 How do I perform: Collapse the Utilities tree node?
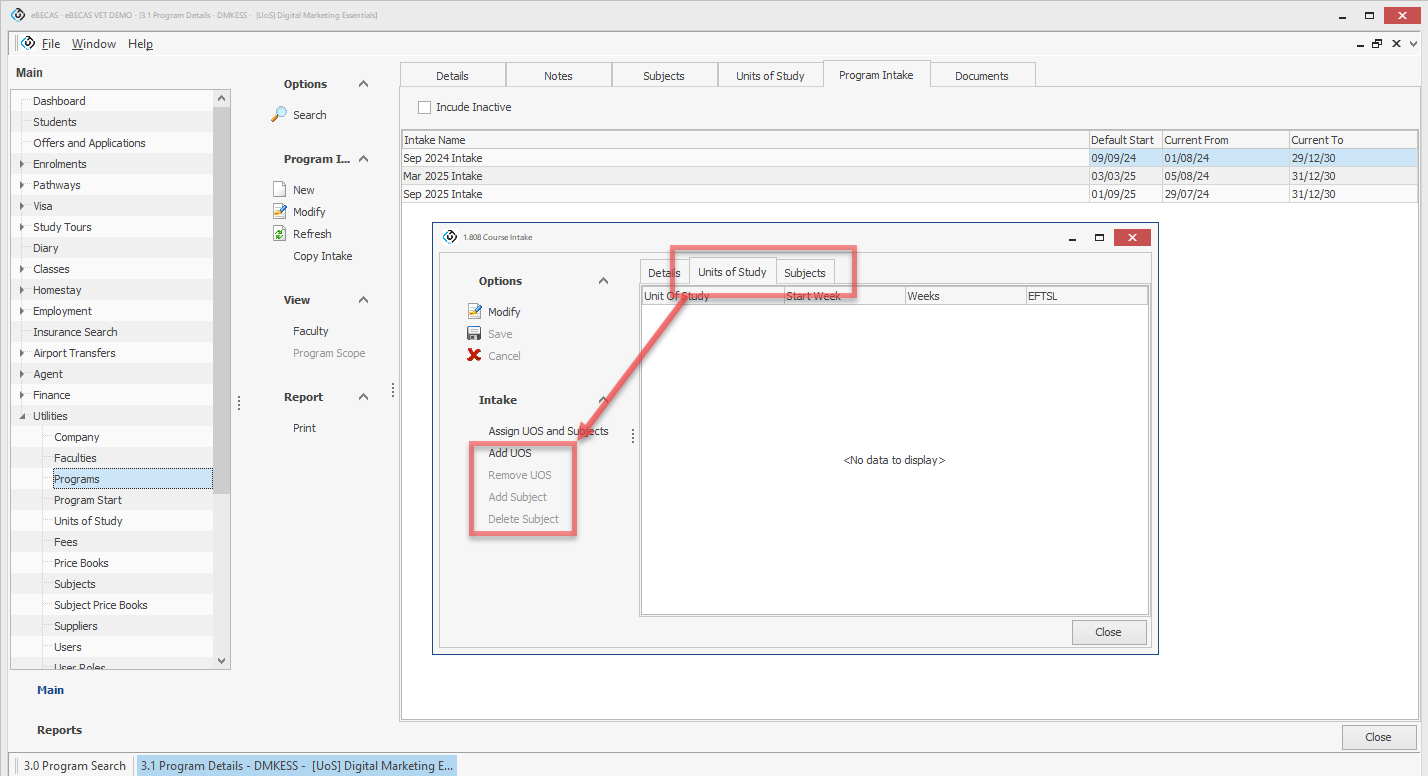coord(22,416)
